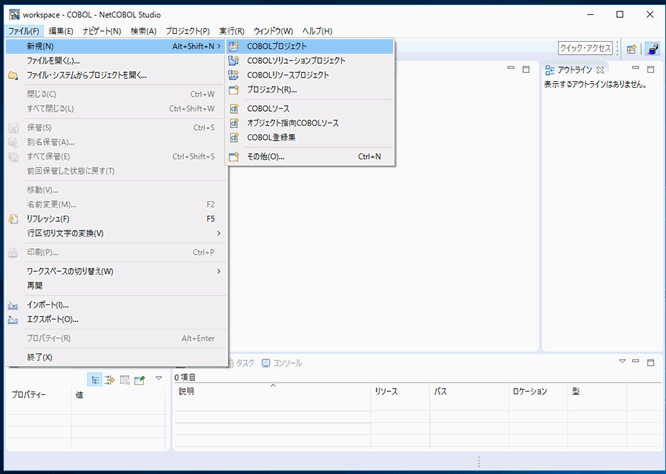Click the インポート icon

[13, 305]
